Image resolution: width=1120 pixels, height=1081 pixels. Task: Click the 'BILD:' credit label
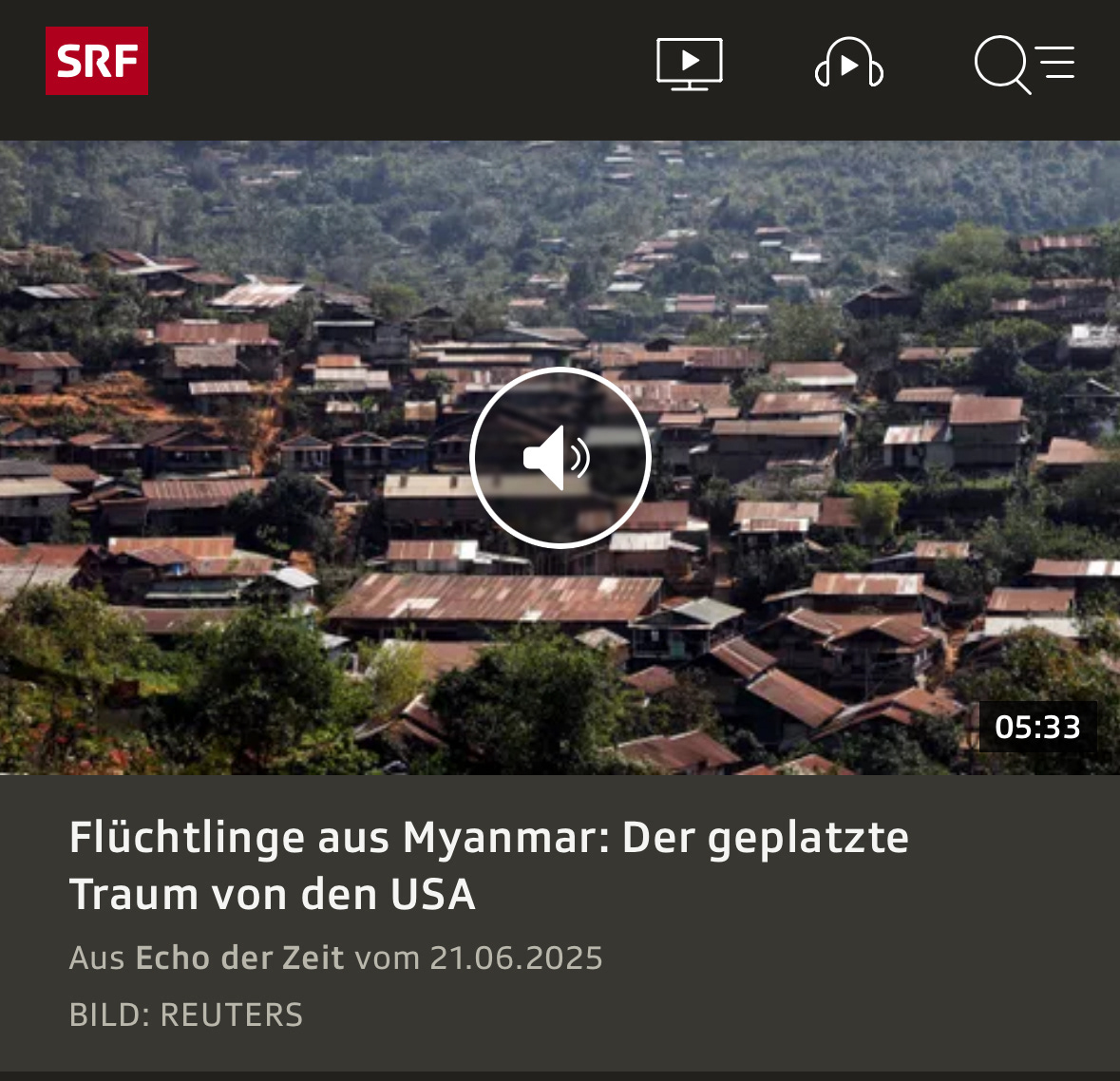[110, 1015]
